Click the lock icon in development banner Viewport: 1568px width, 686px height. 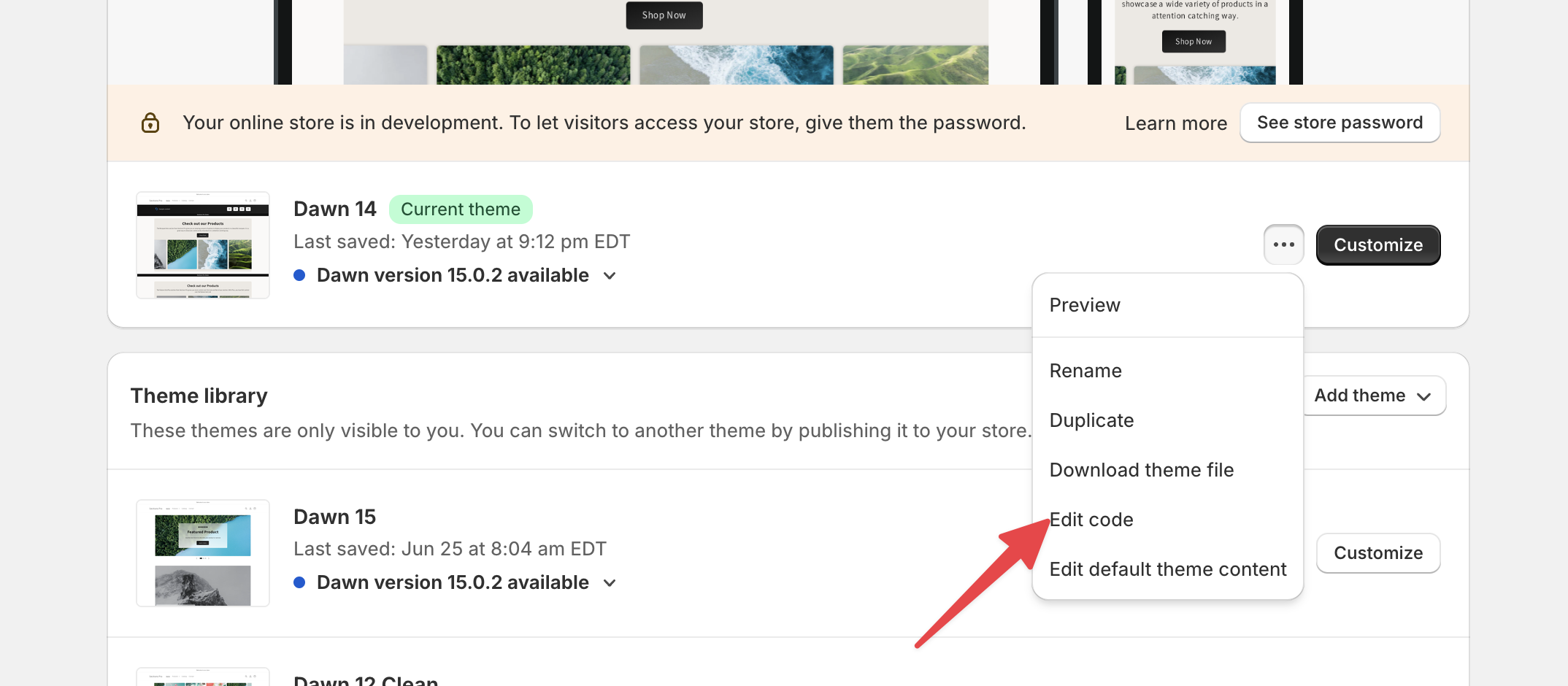coord(150,123)
